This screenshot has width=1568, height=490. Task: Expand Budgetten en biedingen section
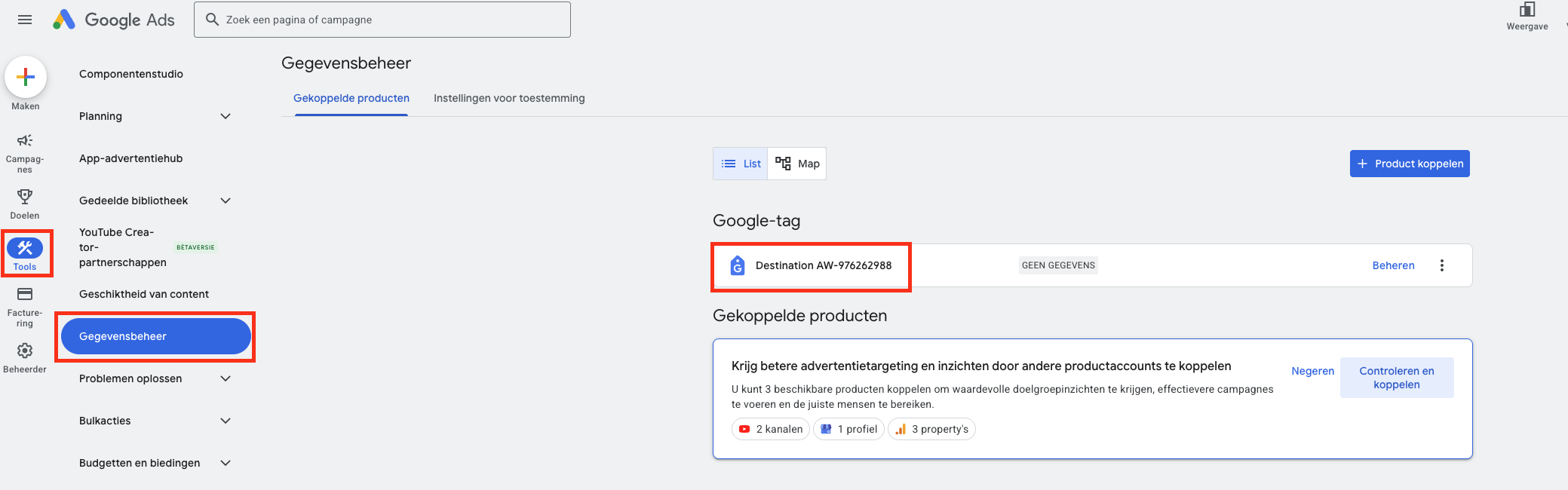[x=155, y=463]
